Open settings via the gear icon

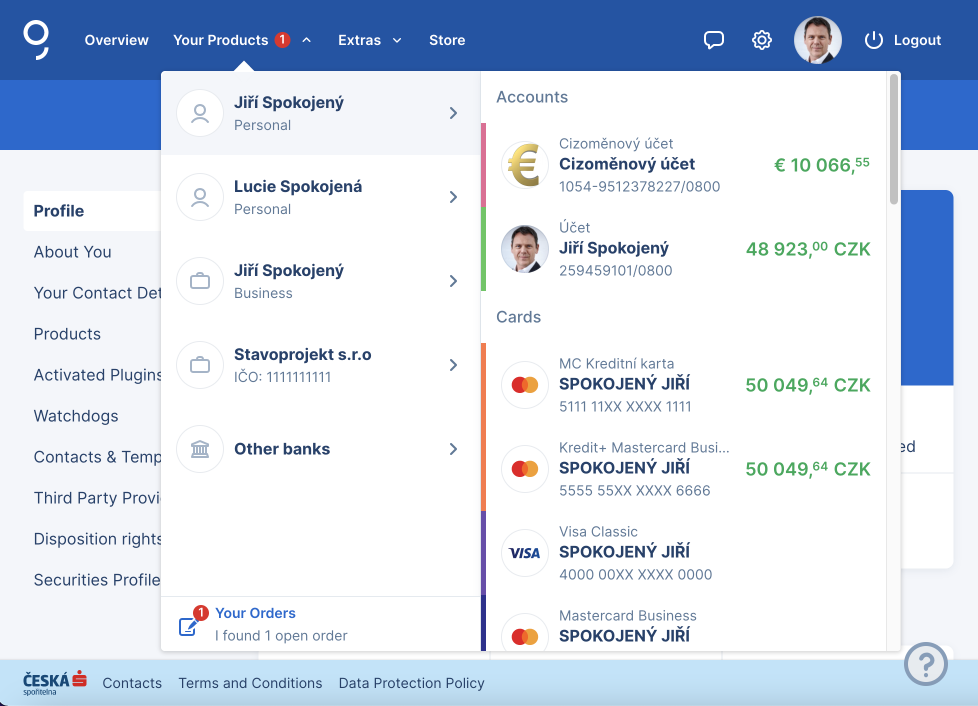click(x=762, y=40)
